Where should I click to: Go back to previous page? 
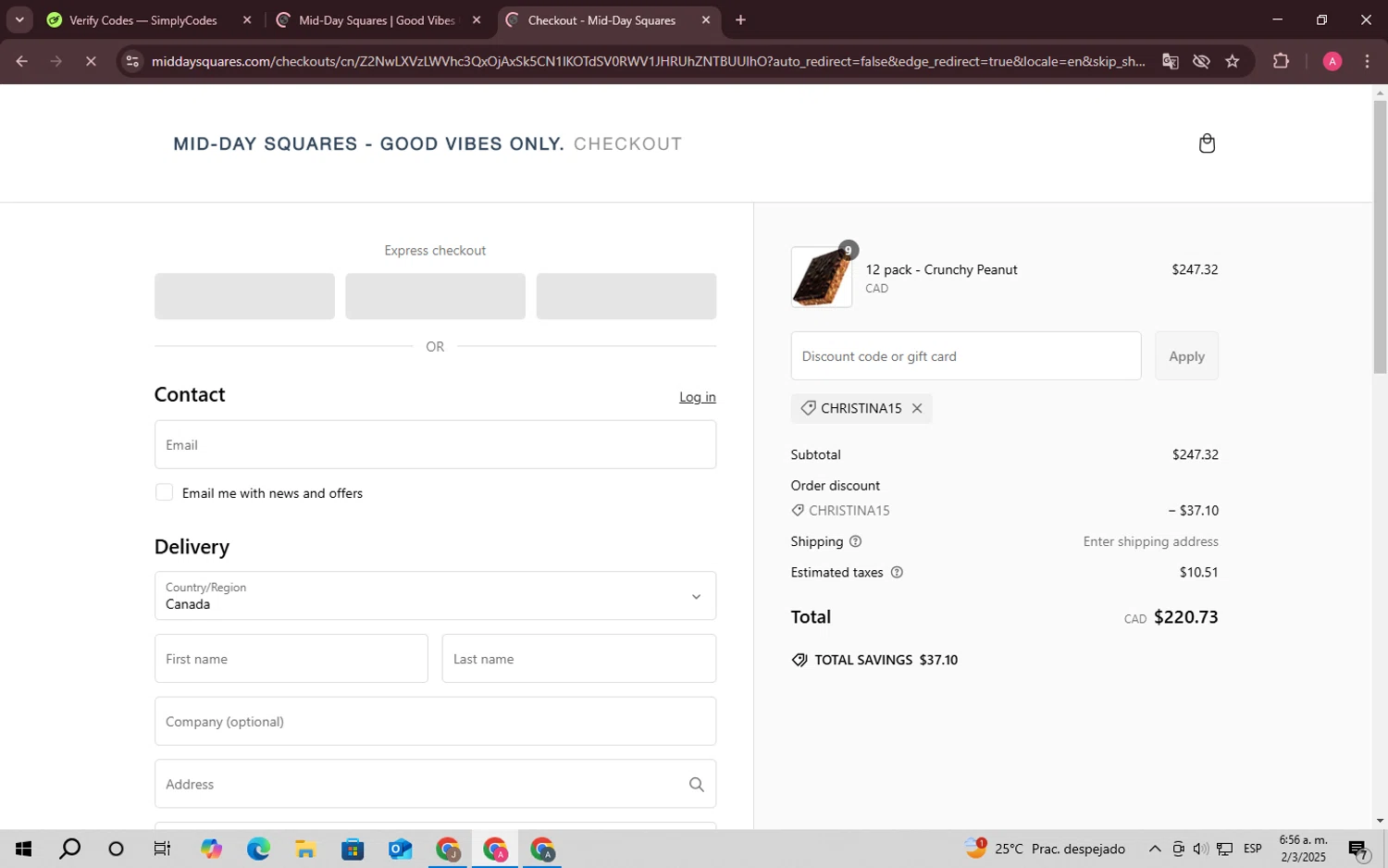(21, 61)
